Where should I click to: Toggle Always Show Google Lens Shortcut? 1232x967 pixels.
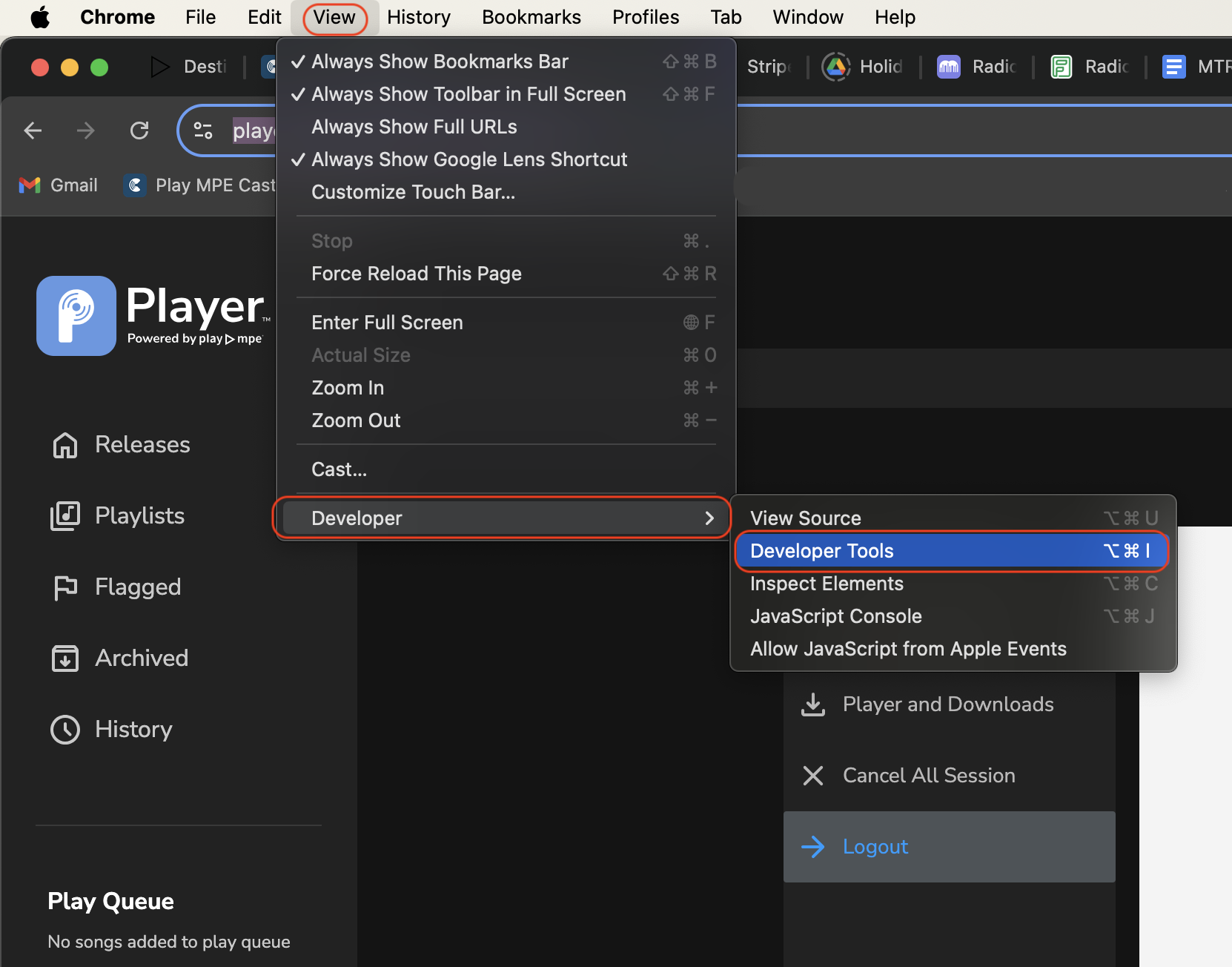506,159
